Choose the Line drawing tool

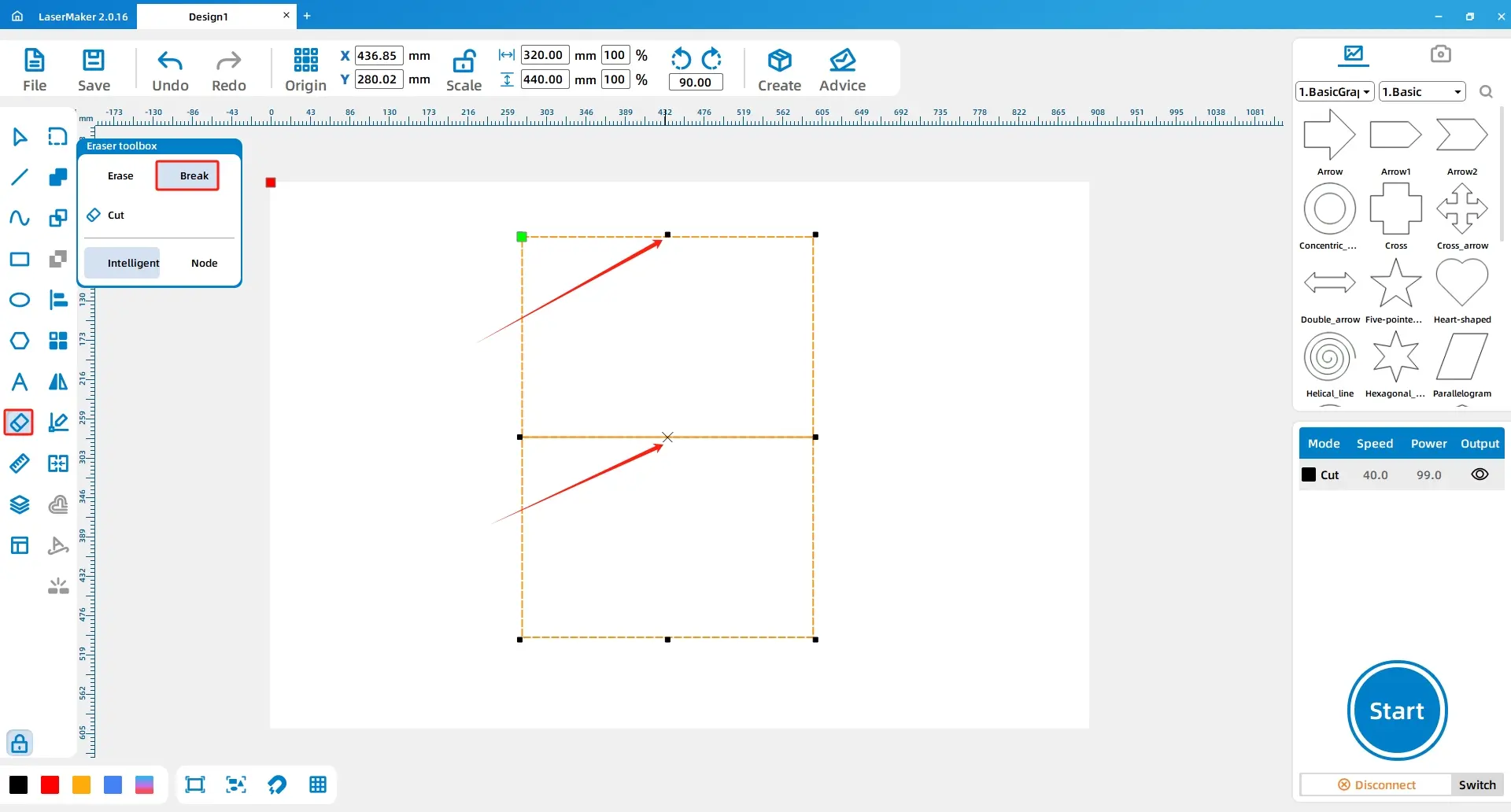tap(20, 177)
